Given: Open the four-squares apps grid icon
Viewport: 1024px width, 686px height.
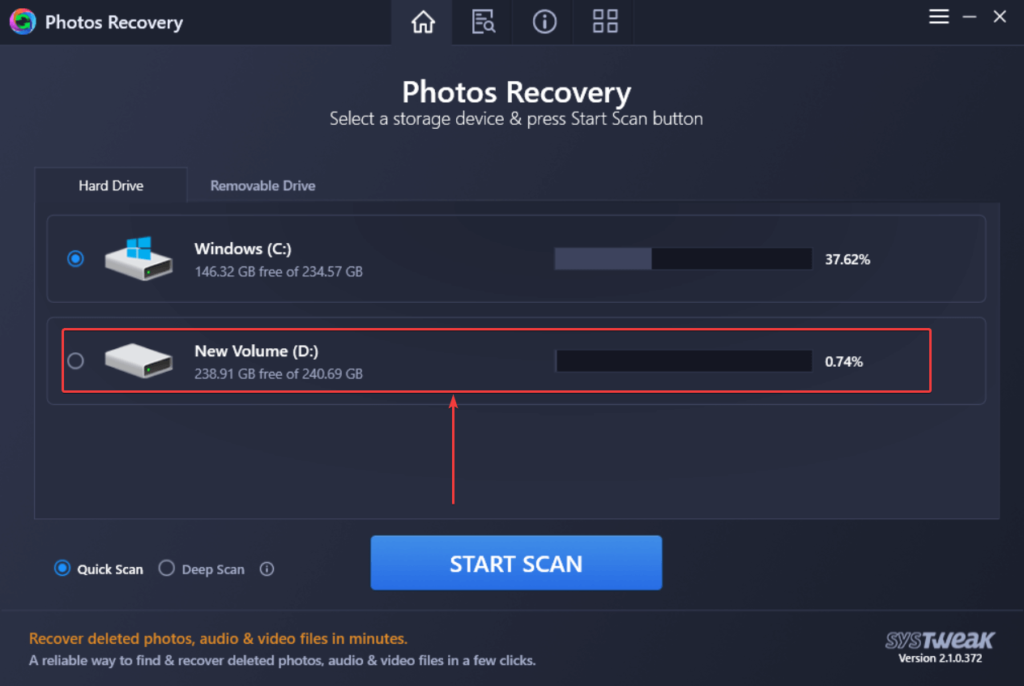Looking at the screenshot, I should coord(605,22).
